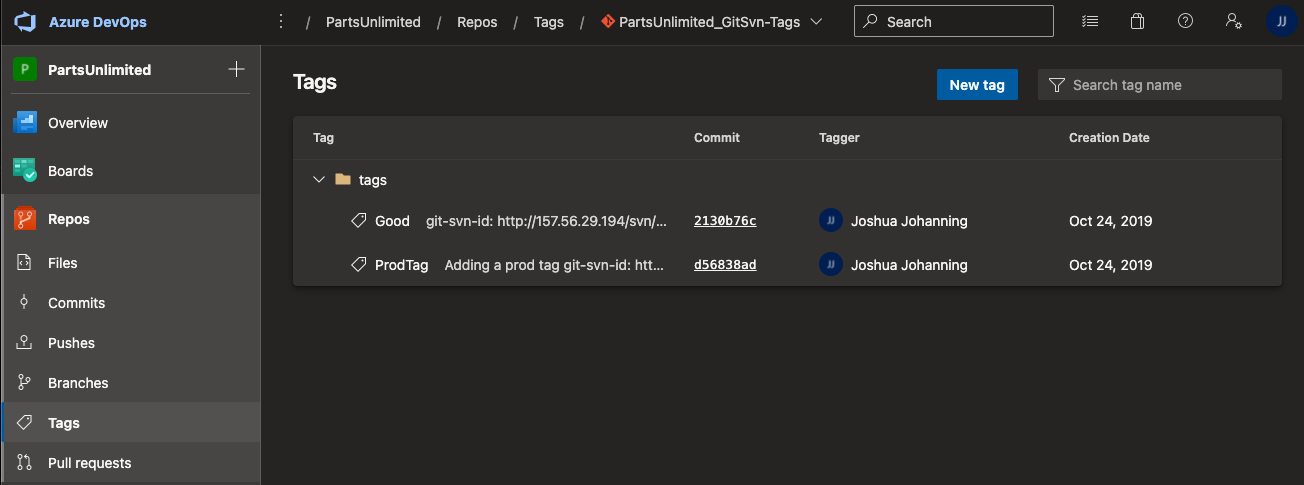Open the PartsUnlimited_GitSvn-Tags repository dropdown

coord(712,22)
